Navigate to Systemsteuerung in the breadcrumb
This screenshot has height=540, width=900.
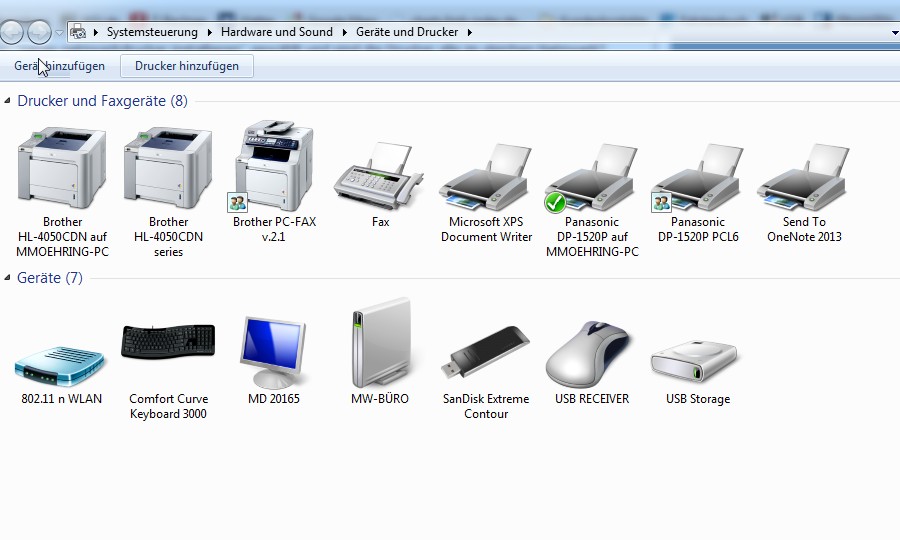152,32
